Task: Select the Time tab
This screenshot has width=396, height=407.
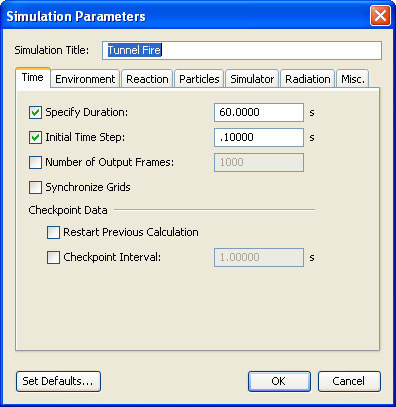Action: (33, 78)
